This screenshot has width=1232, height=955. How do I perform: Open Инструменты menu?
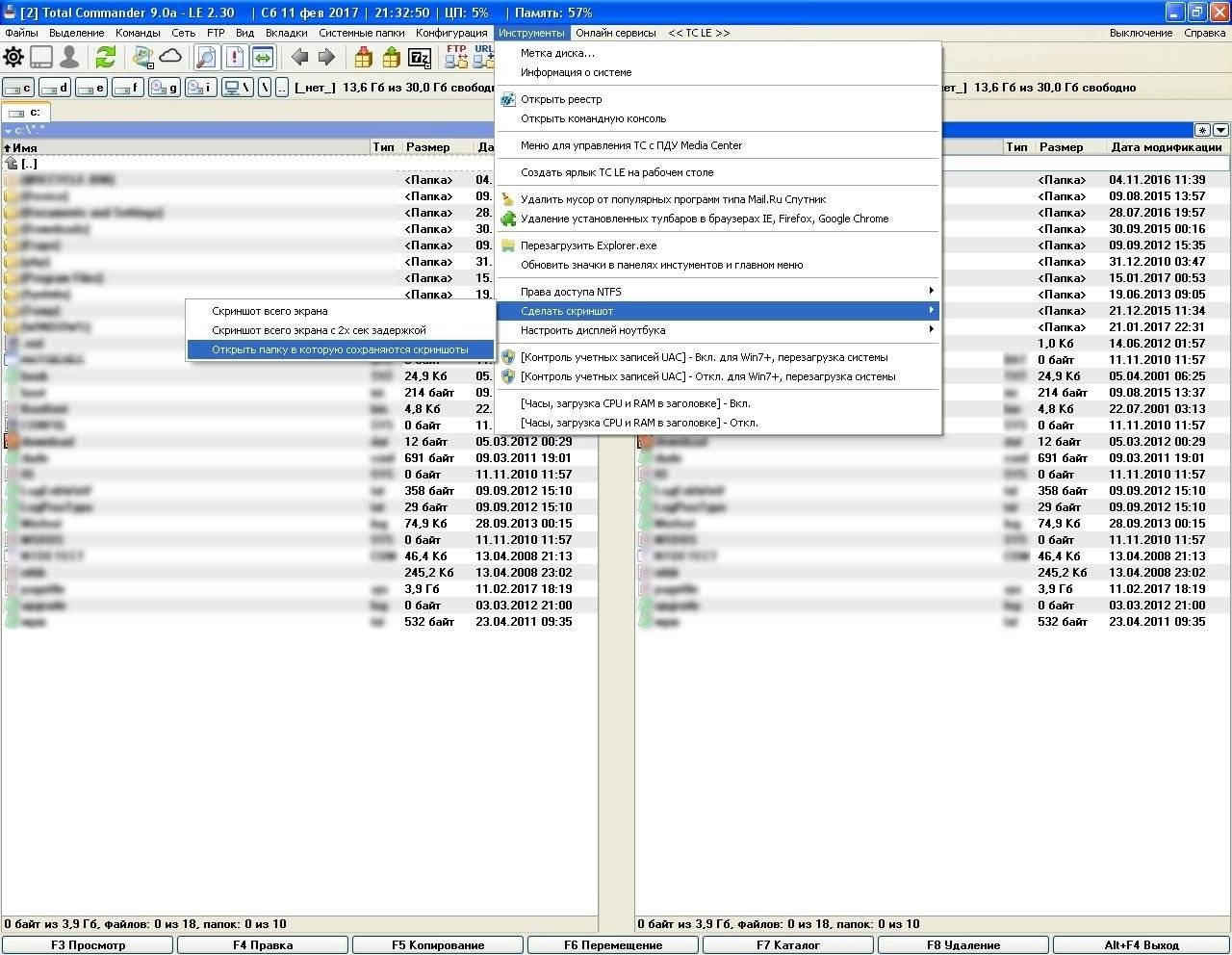tap(531, 33)
